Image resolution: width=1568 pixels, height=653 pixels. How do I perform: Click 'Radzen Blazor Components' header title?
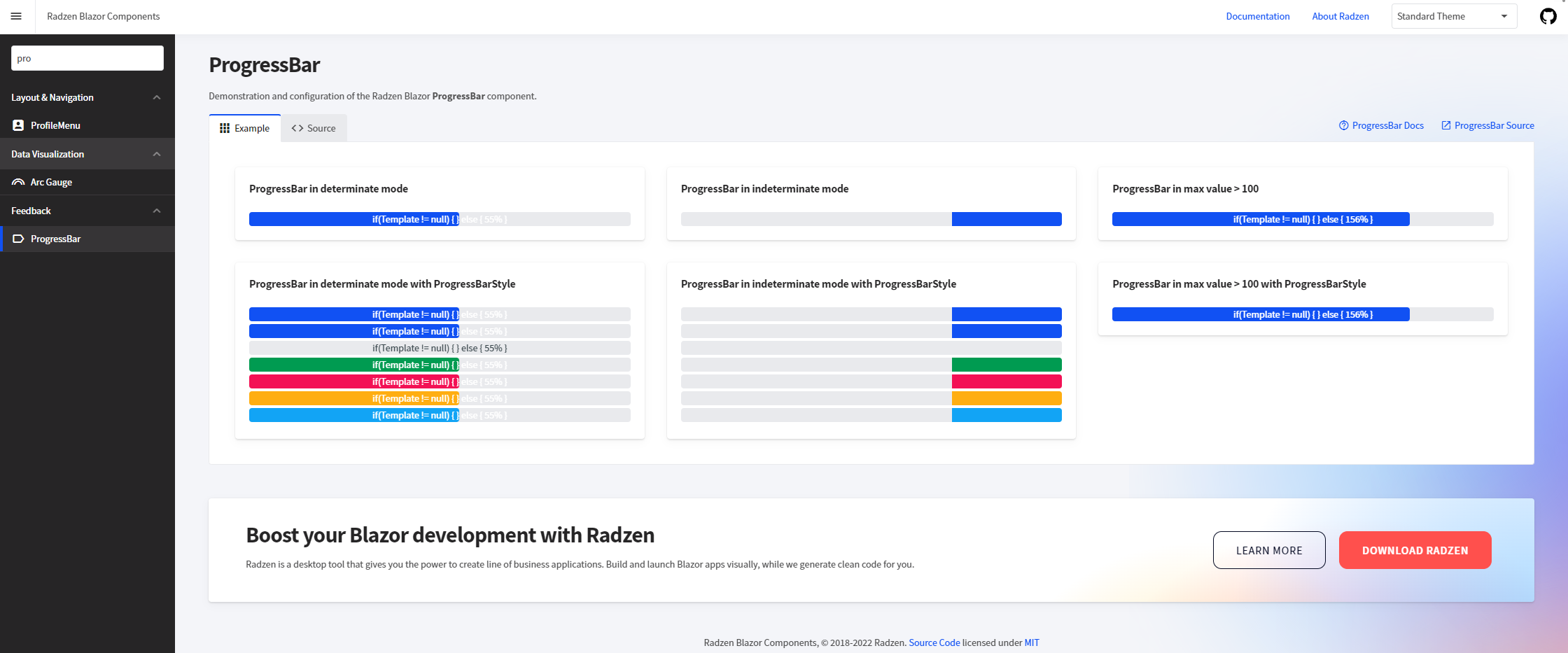[103, 16]
